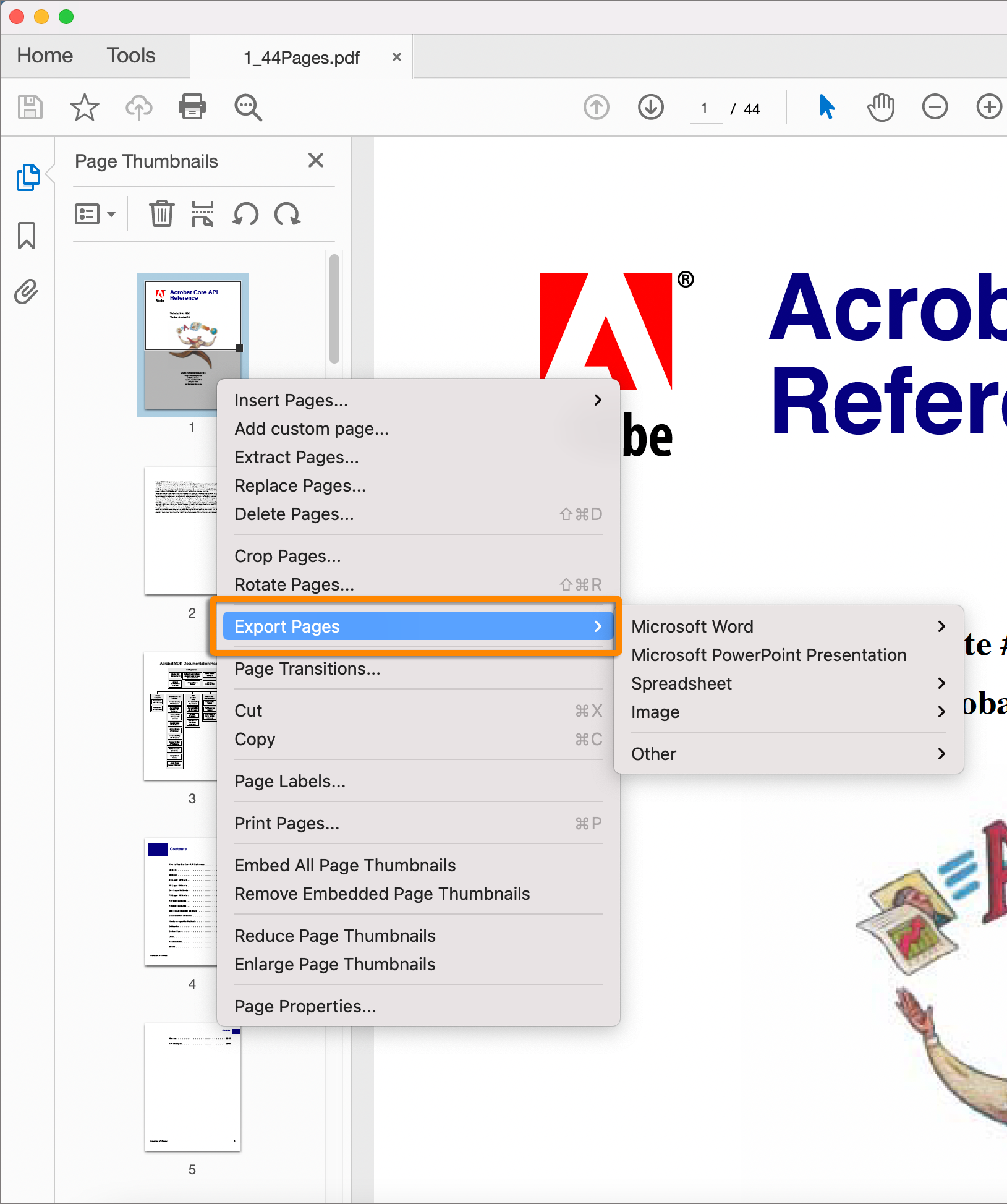Screen dimensions: 1007x1204
Task: Open the search tool
Action: [x=247, y=107]
